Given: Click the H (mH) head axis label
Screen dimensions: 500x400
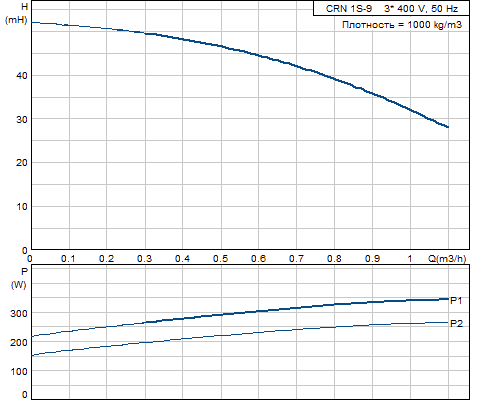Looking at the screenshot, I should tap(16, 13).
